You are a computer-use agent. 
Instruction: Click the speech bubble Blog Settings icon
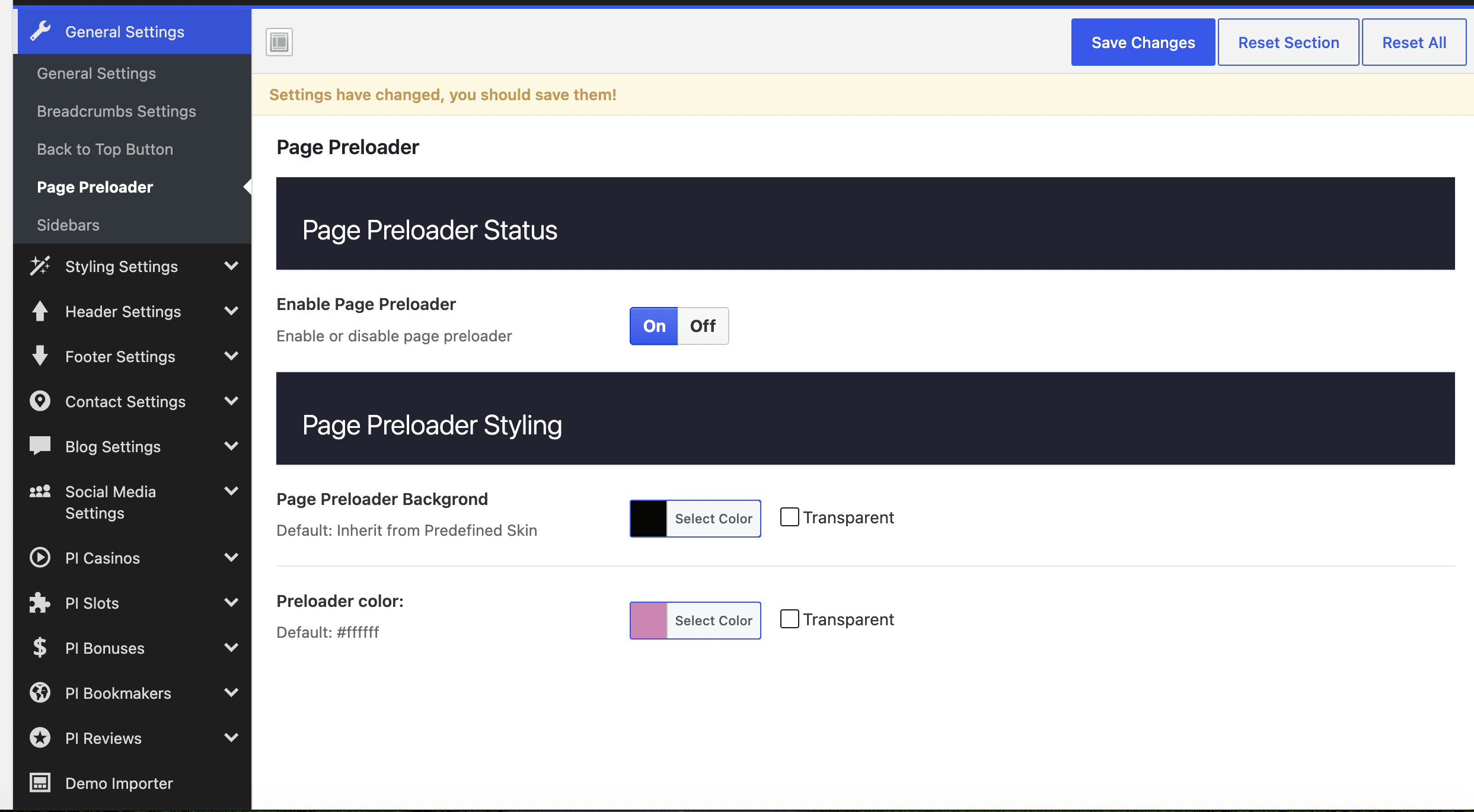[40, 446]
